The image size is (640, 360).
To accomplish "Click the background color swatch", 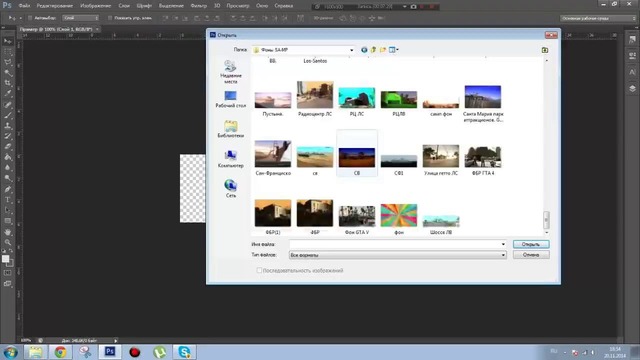I will (x=11, y=264).
